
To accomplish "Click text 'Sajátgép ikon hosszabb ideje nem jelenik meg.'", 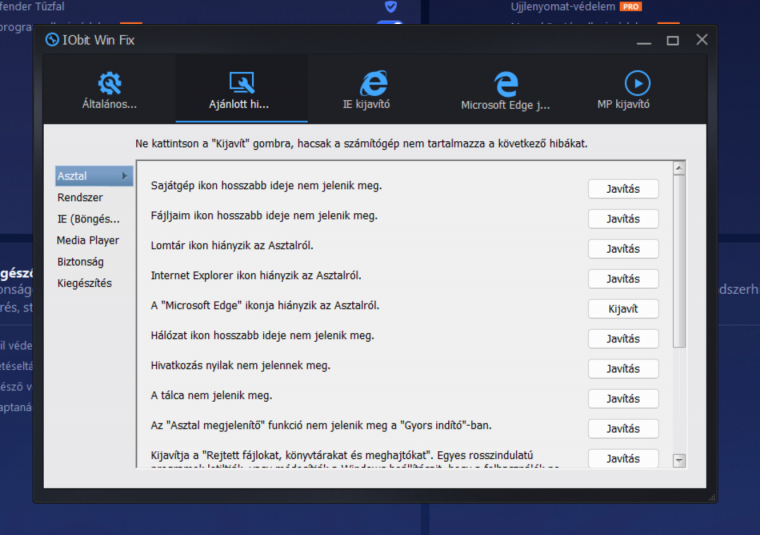I will click(x=266, y=186).
